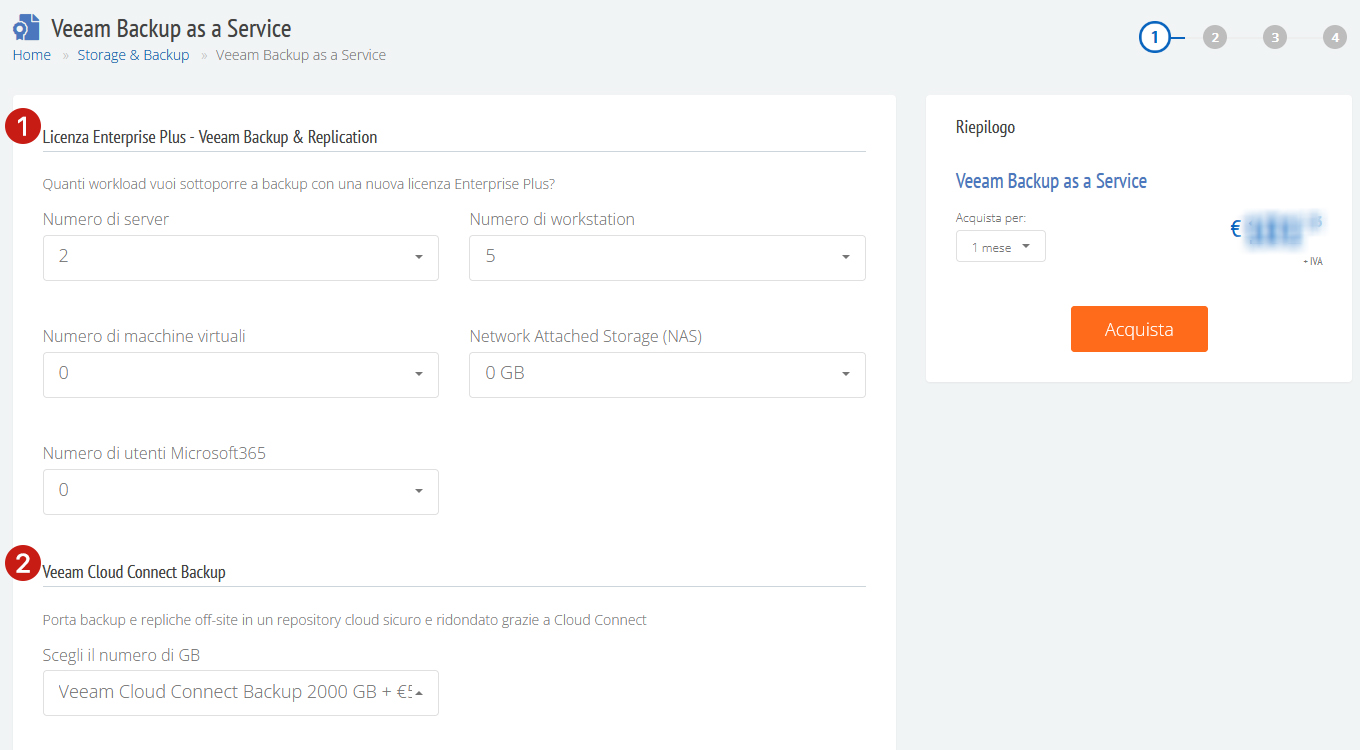This screenshot has width=1360, height=750.
Task: Expand the Veeam Cloud Connect Backup GB dropdown
Action: click(x=241, y=692)
